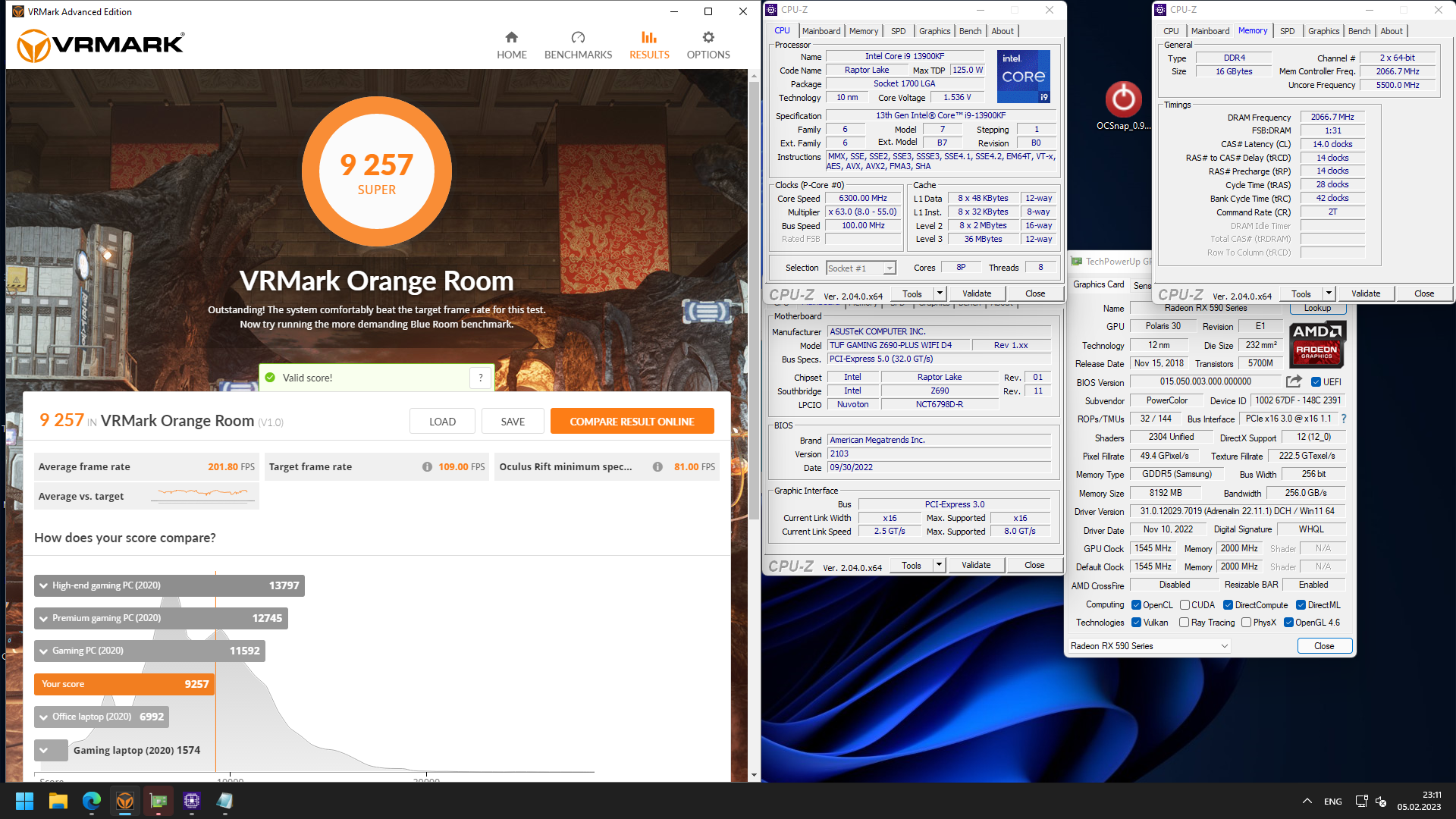Toggle the OpenGL 4.6 checkbox
The width and height of the screenshot is (1456, 819).
pos(1288,623)
